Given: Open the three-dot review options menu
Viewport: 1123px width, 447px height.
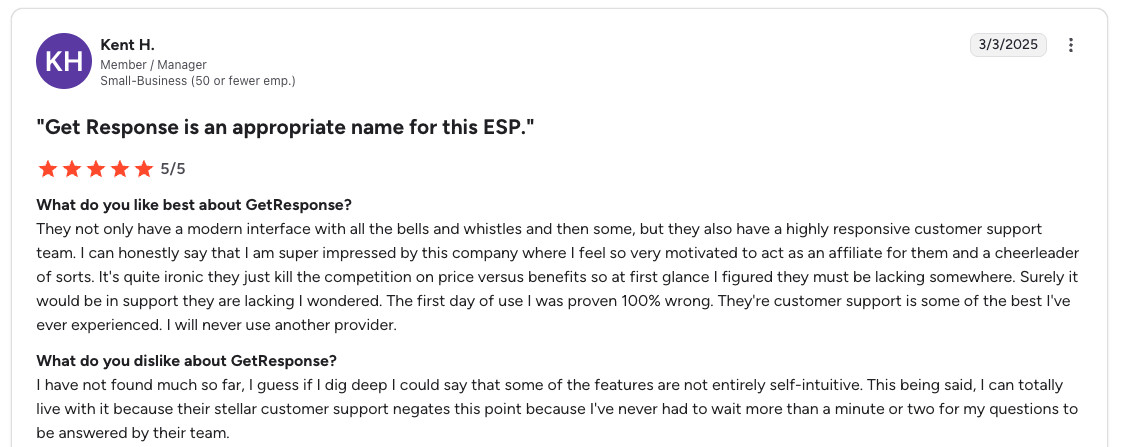Looking at the screenshot, I should 1071,45.
